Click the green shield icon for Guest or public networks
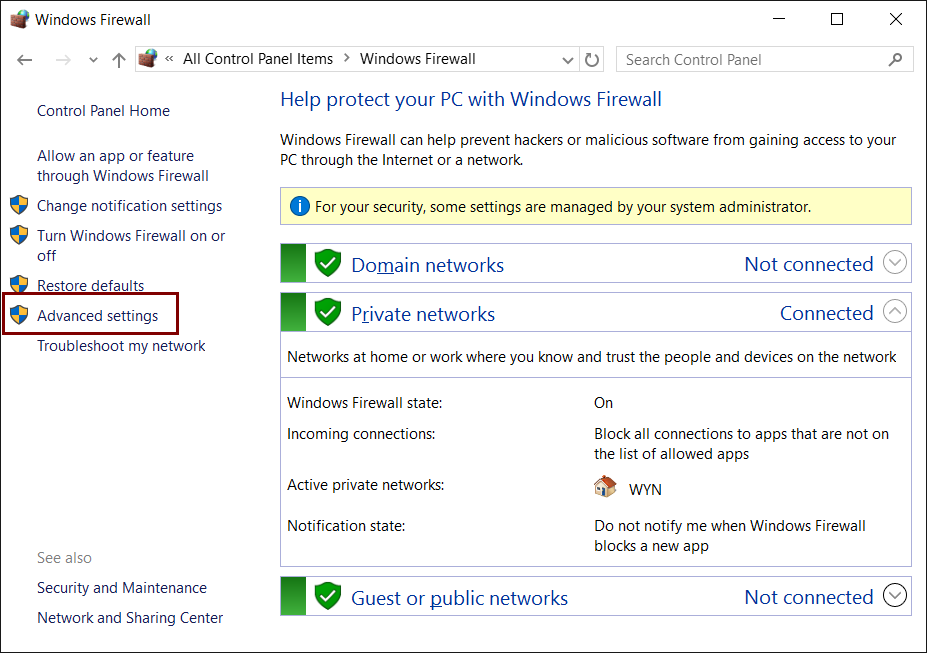Image resolution: width=927 pixels, height=653 pixels. (328, 596)
